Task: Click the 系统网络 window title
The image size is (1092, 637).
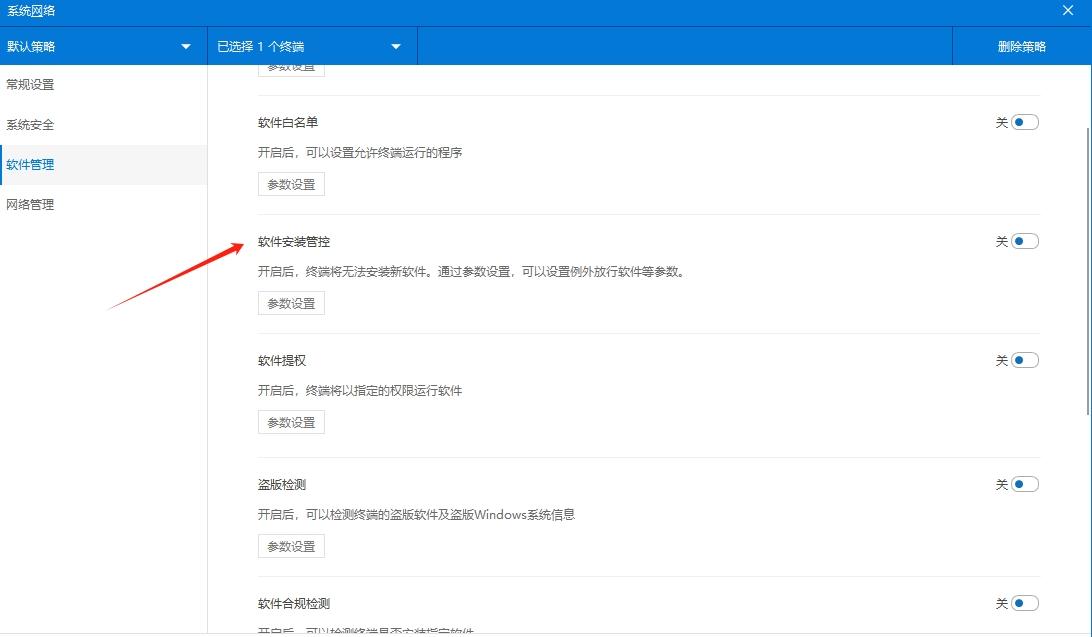Action: [x=31, y=10]
